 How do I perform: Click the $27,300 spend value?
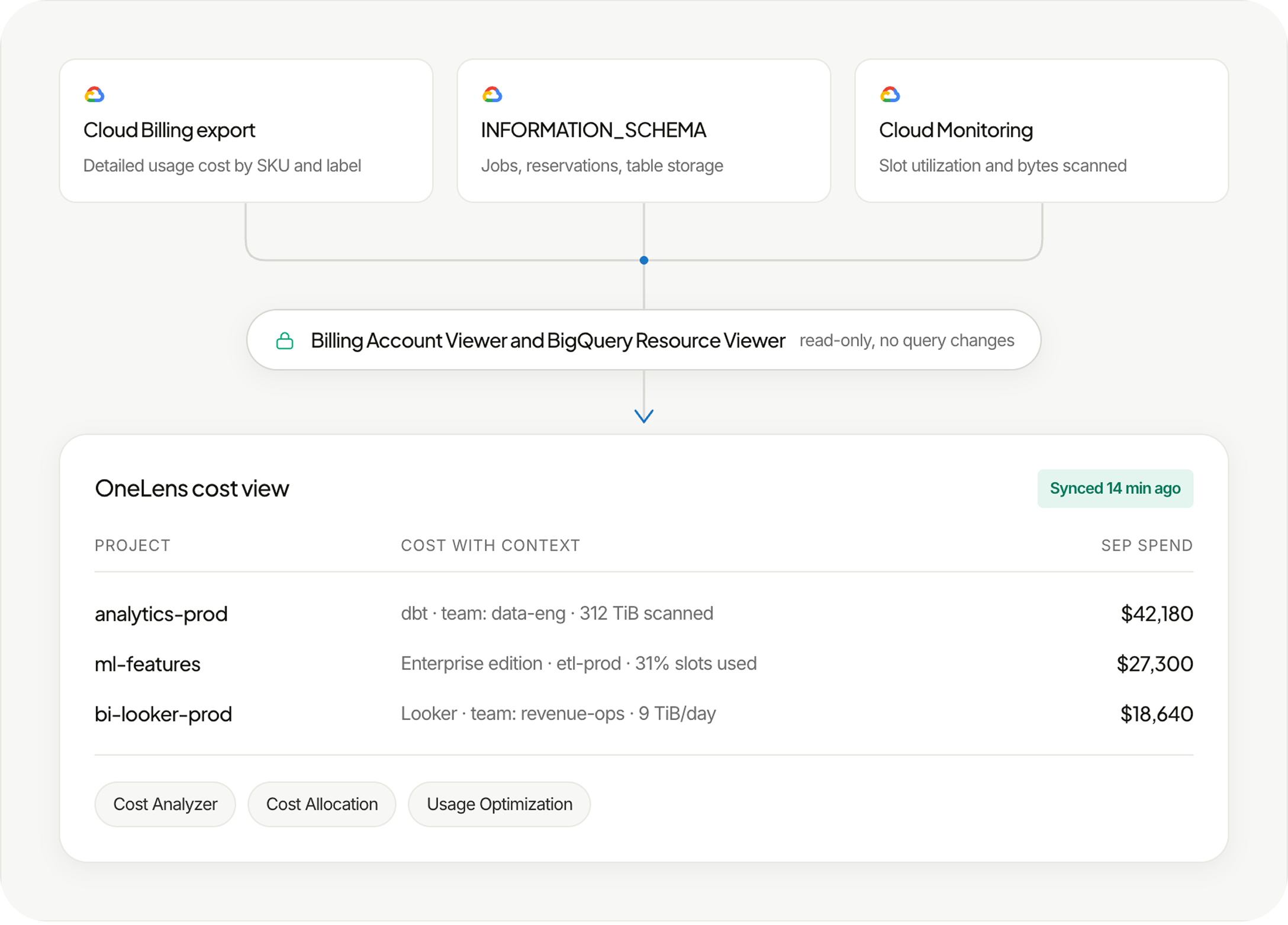[1155, 664]
